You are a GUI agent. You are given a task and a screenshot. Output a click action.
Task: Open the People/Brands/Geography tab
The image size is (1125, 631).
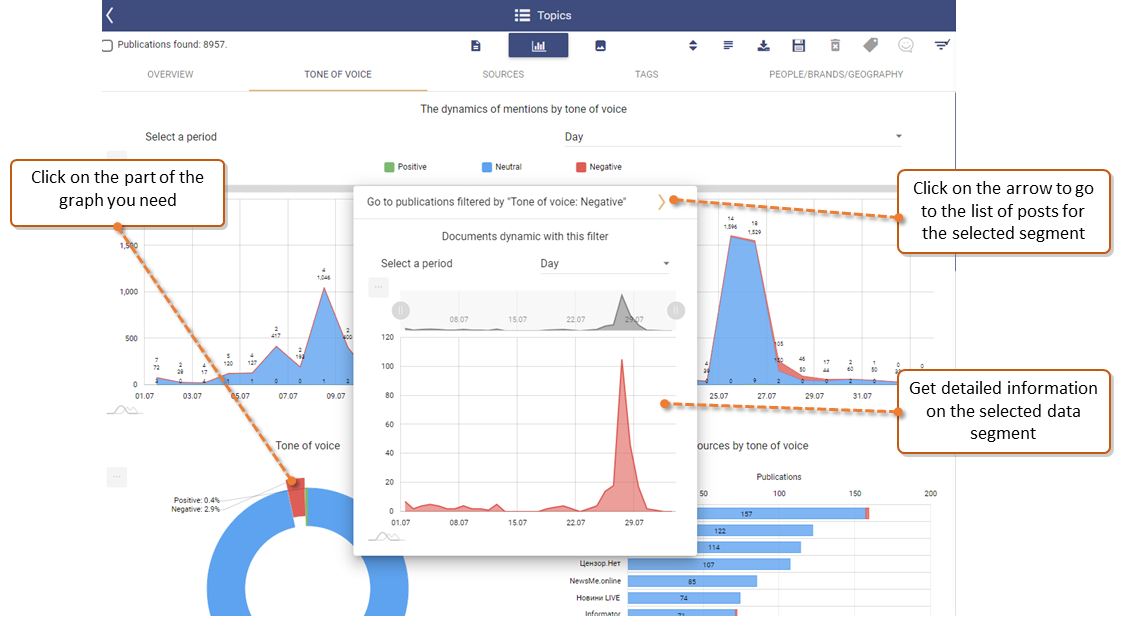coord(835,74)
